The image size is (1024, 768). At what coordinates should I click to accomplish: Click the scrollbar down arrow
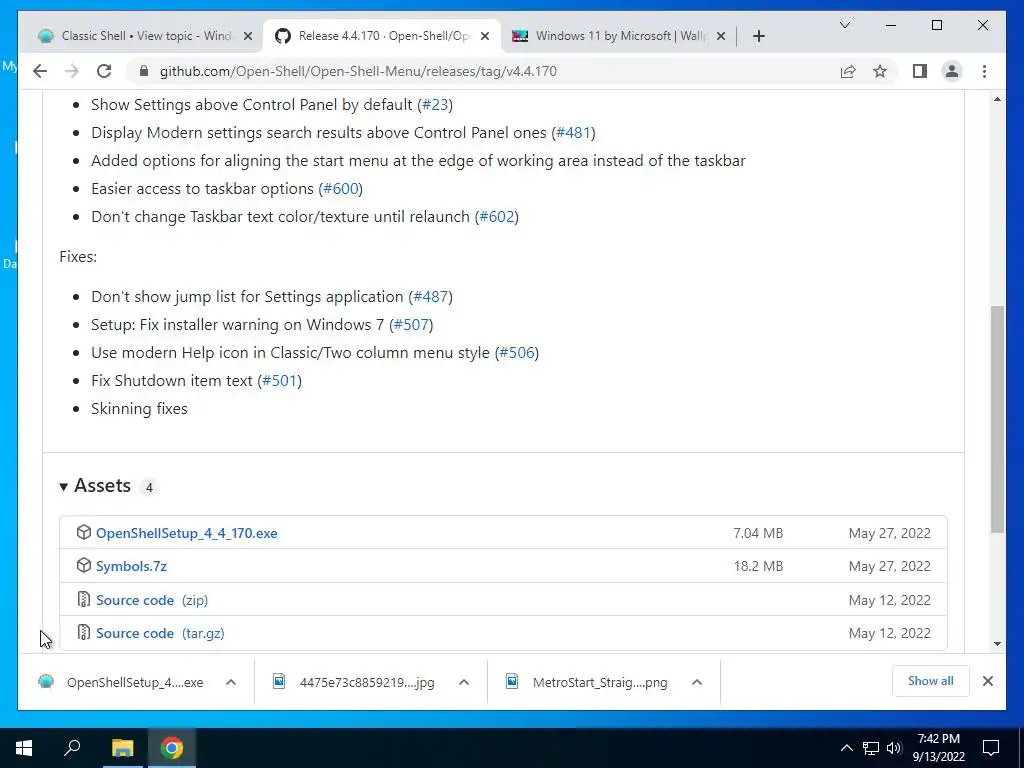(997, 644)
